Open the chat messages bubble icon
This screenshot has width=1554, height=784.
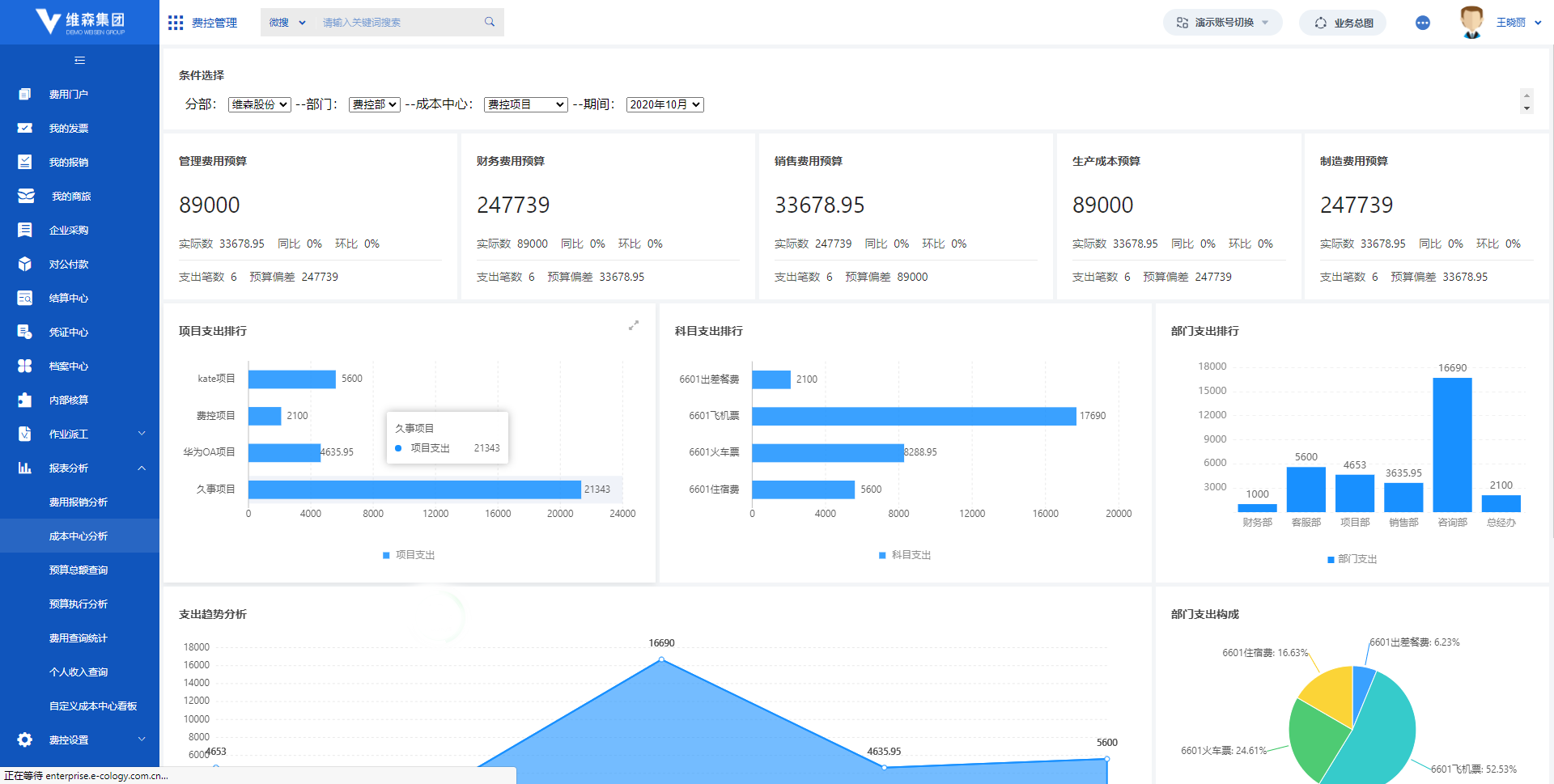pos(1422,23)
